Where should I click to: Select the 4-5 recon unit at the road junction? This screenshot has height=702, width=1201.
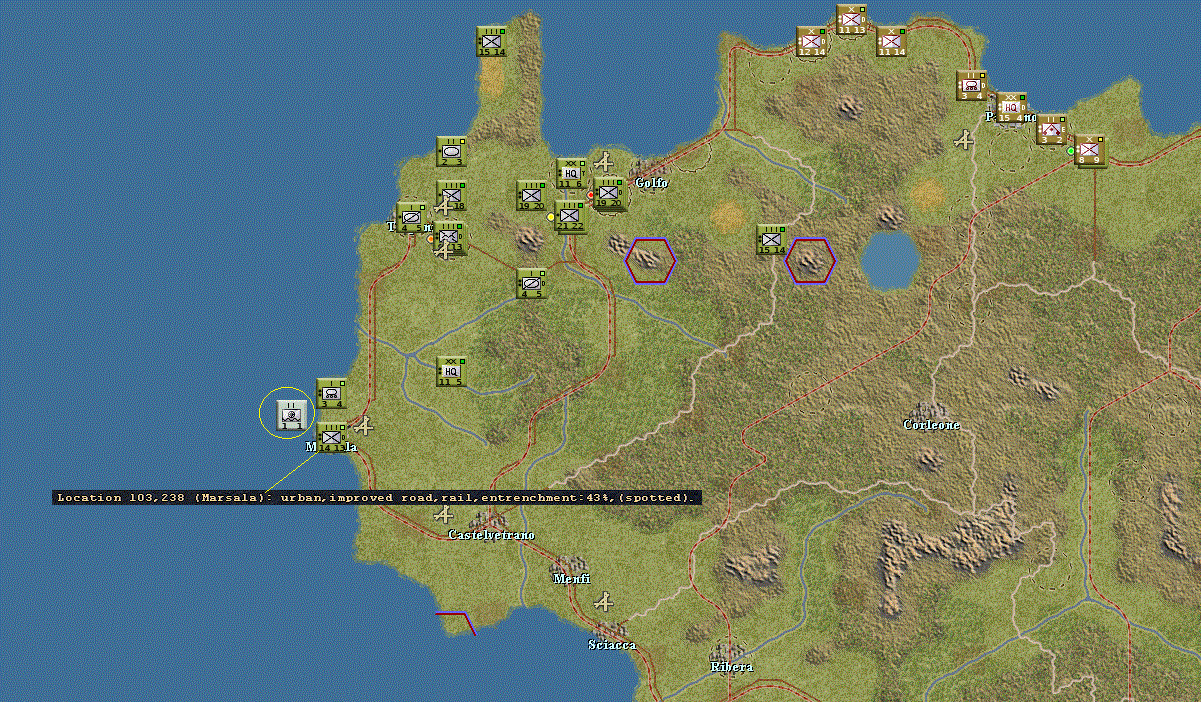531,283
